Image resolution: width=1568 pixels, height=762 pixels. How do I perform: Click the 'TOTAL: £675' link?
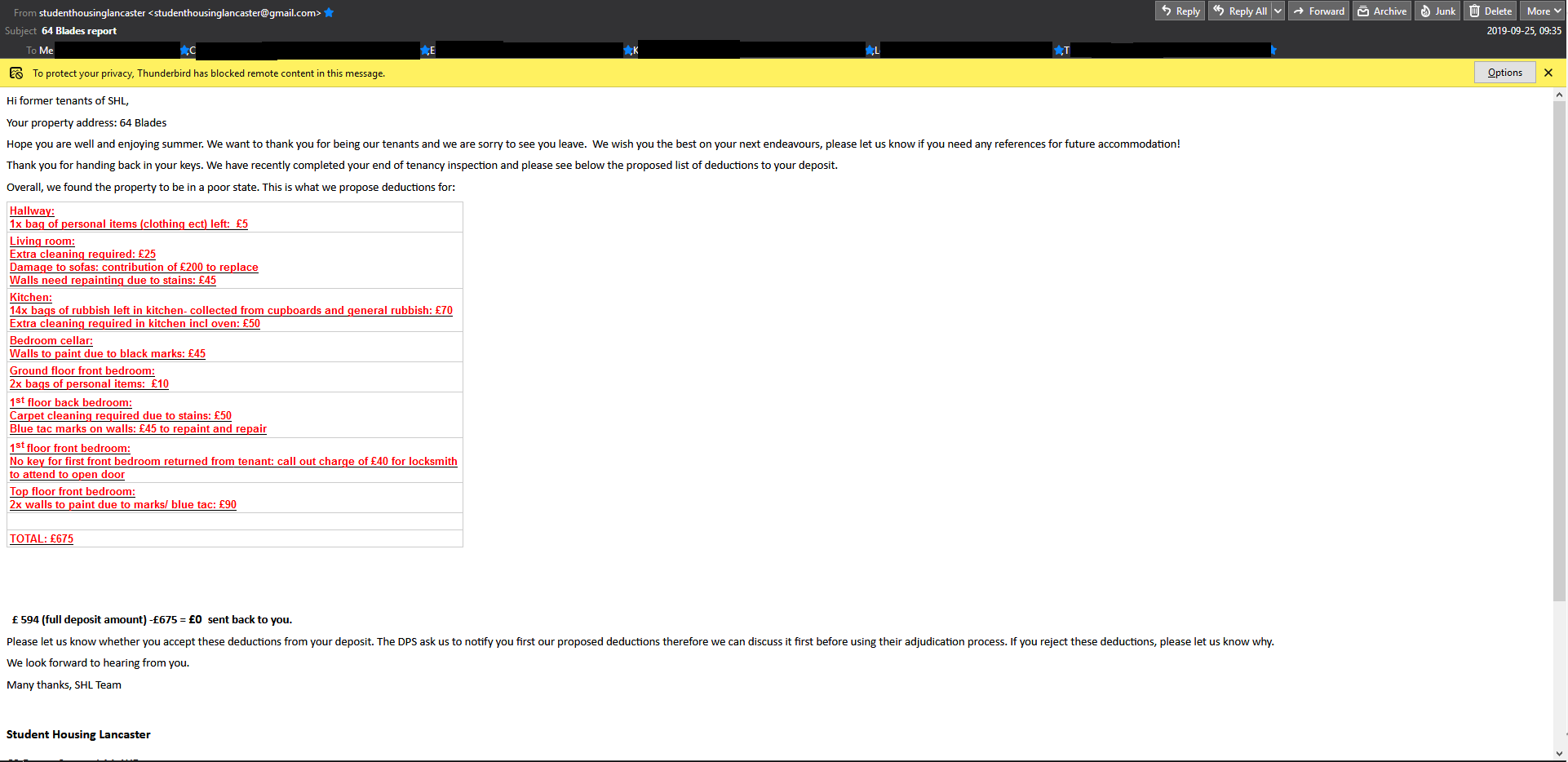[42, 538]
